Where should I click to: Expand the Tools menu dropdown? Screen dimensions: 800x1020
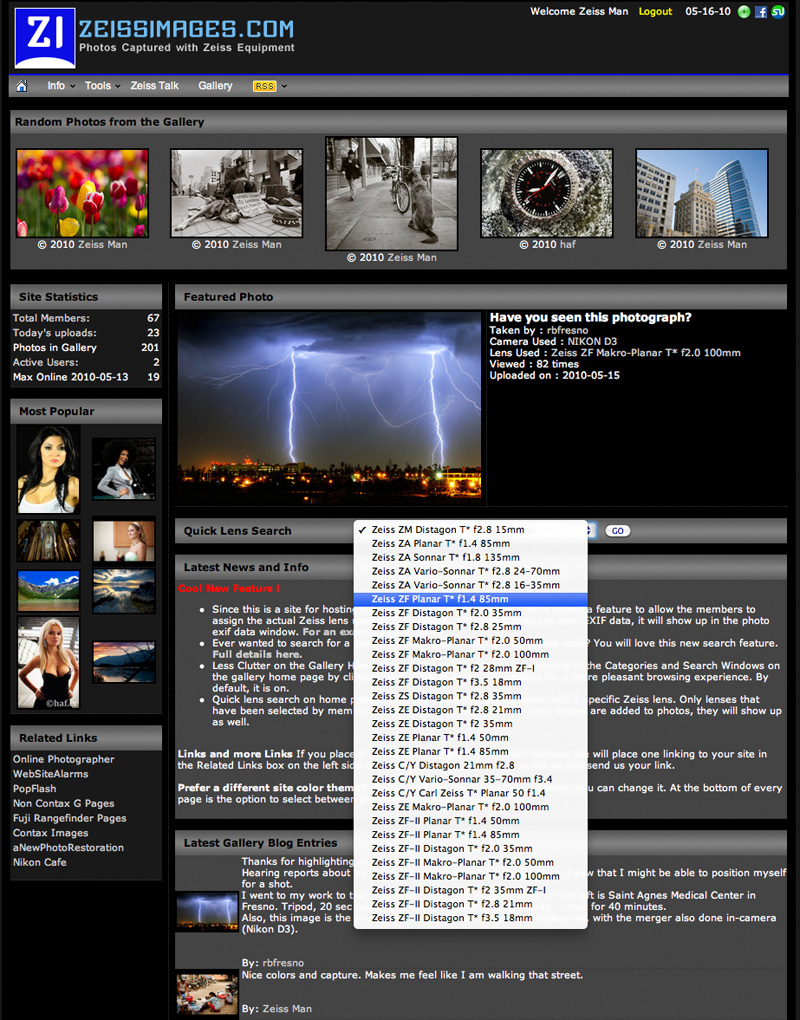98,86
